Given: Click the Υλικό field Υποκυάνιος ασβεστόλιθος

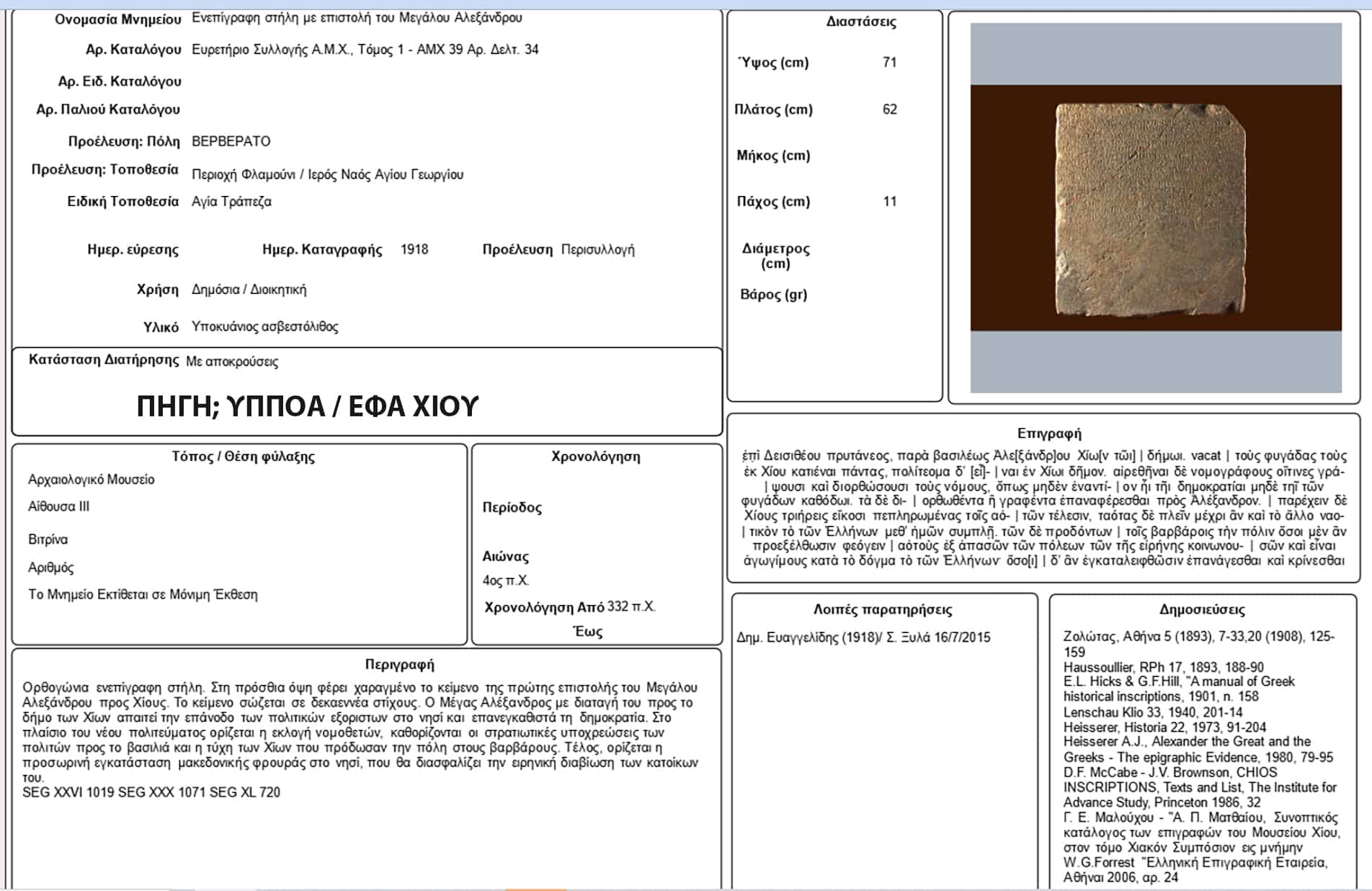Looking at the screenshot, I should click(x=264, y=327).
